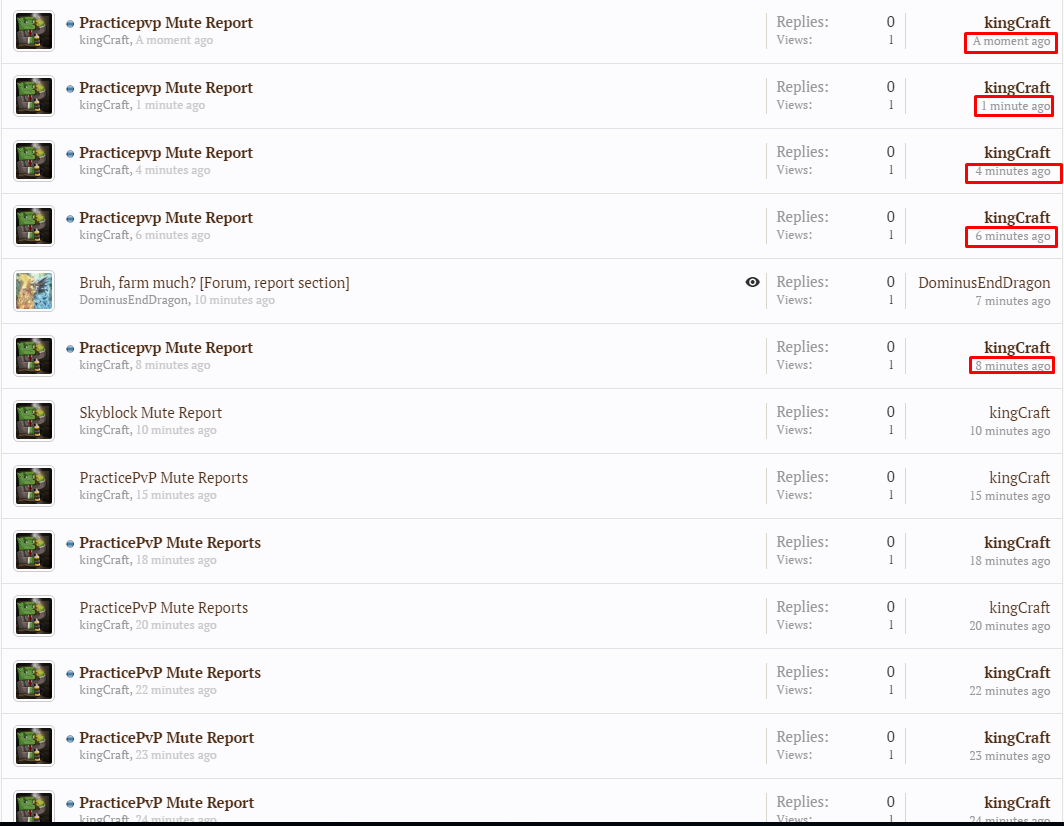Open kingCraft avatar on Skyblock Mute Report row

[34, 421]
